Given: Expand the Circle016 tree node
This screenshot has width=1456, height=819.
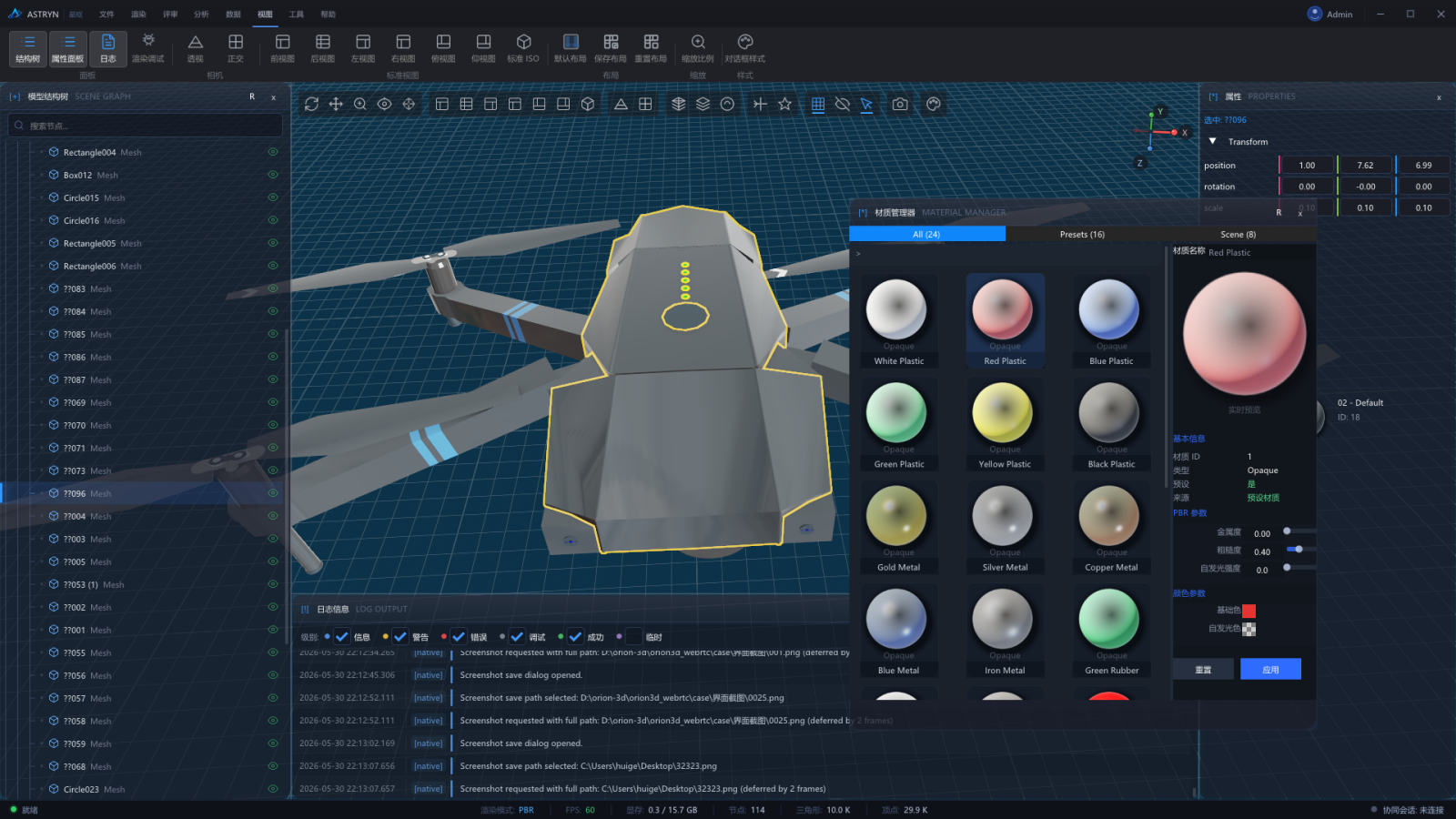Looking at the screenshot, I should 42,220.
